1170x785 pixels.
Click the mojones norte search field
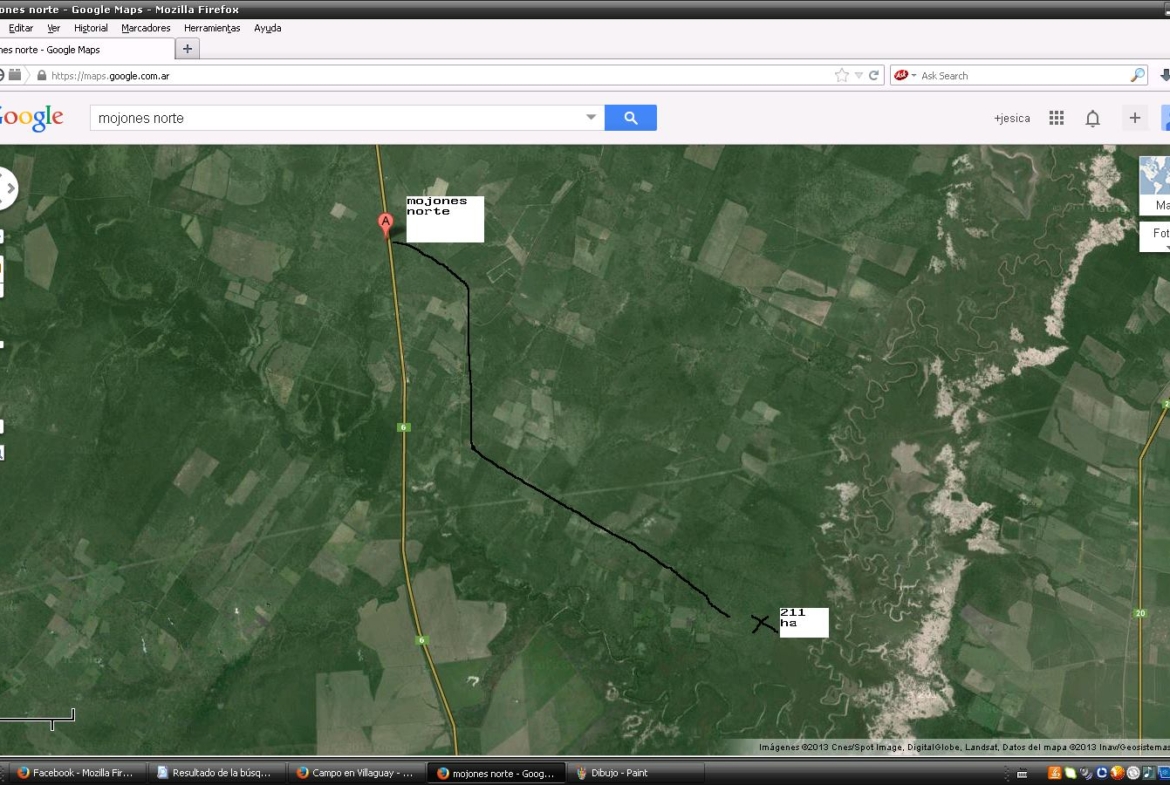[x=335, y=118]
